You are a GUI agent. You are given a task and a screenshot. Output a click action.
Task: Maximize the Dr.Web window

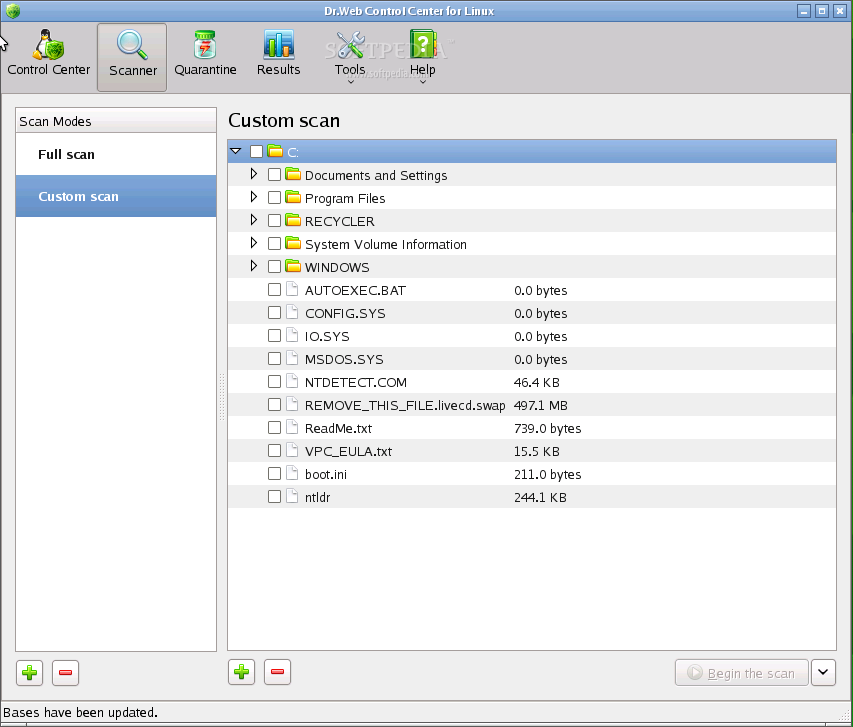tap(822, 11)
